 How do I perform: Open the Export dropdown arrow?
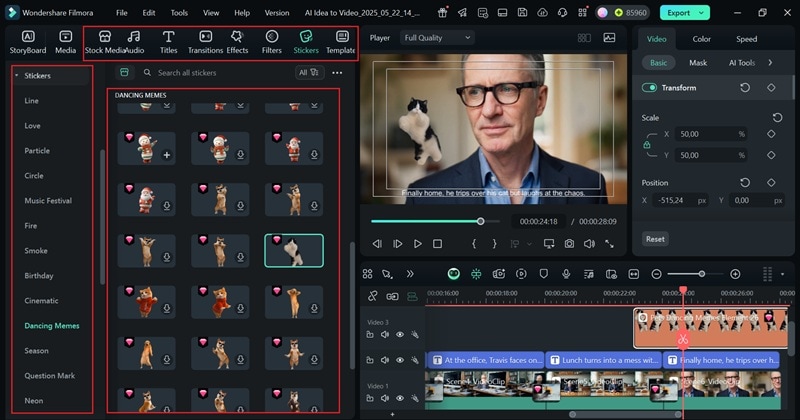pos(702,13)
